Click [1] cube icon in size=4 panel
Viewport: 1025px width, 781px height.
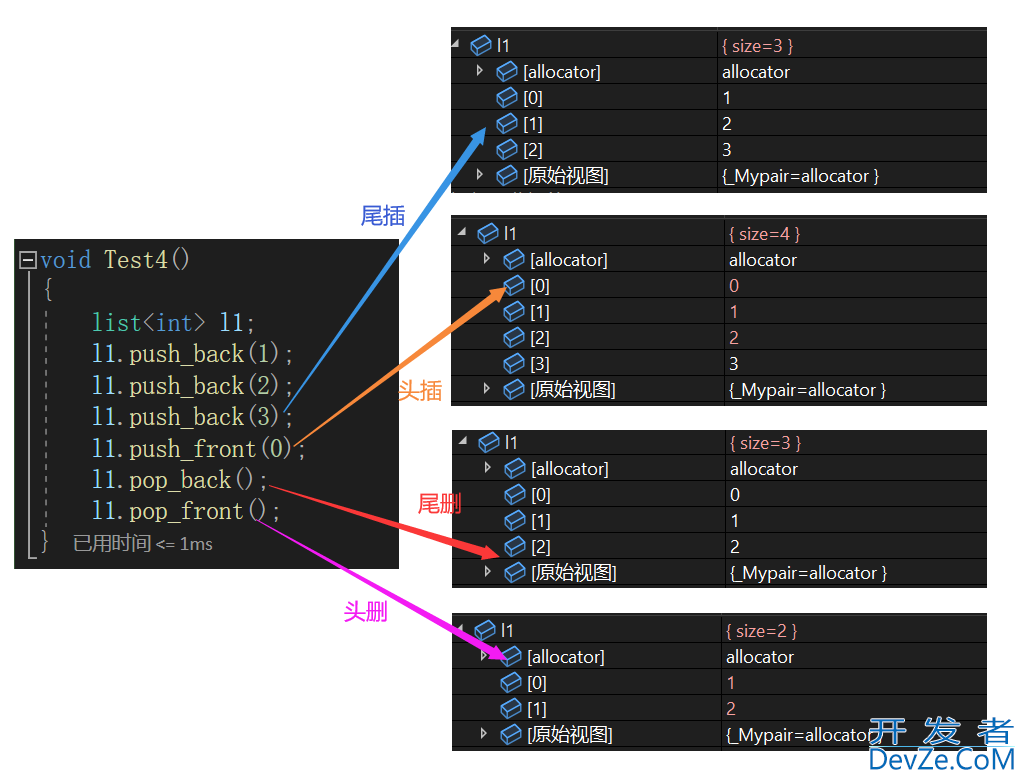(514, 312)
